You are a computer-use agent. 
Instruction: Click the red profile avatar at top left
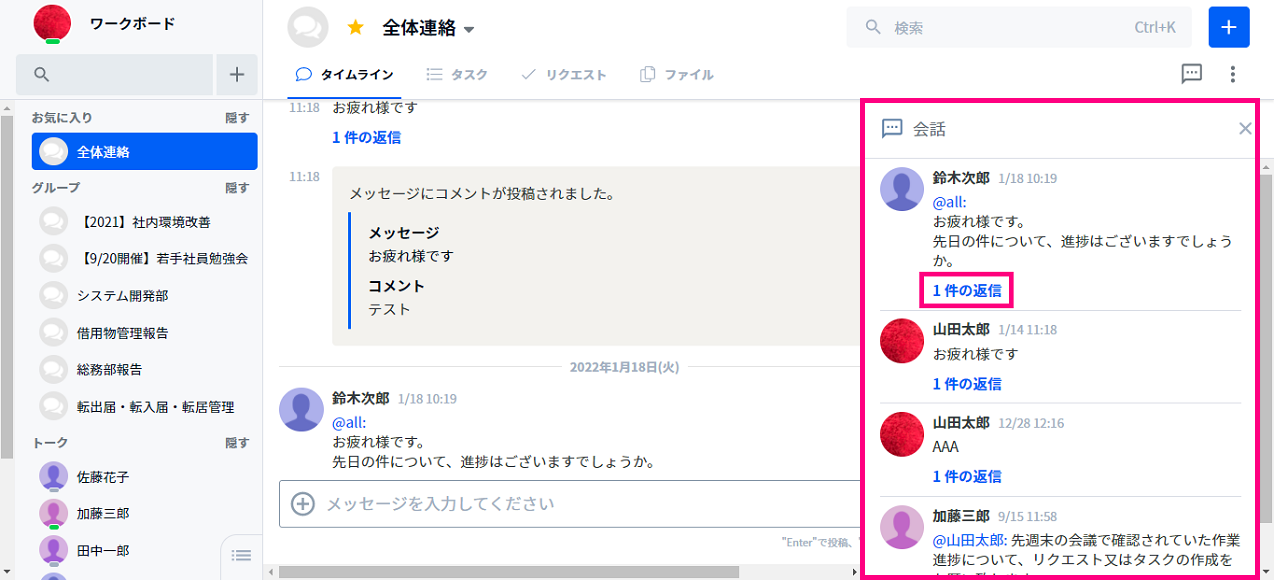coord(52,23)
